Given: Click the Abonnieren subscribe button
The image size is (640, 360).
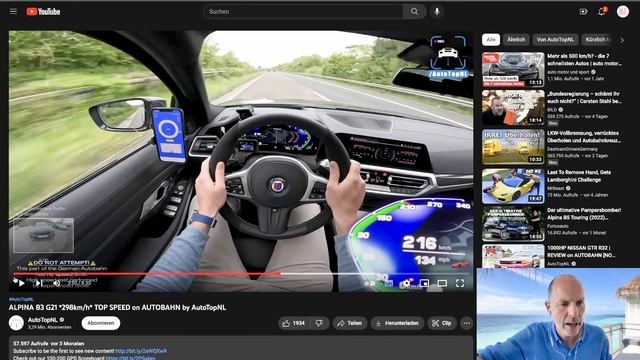Looking at the screenshot, I should (x=101, y=323).
